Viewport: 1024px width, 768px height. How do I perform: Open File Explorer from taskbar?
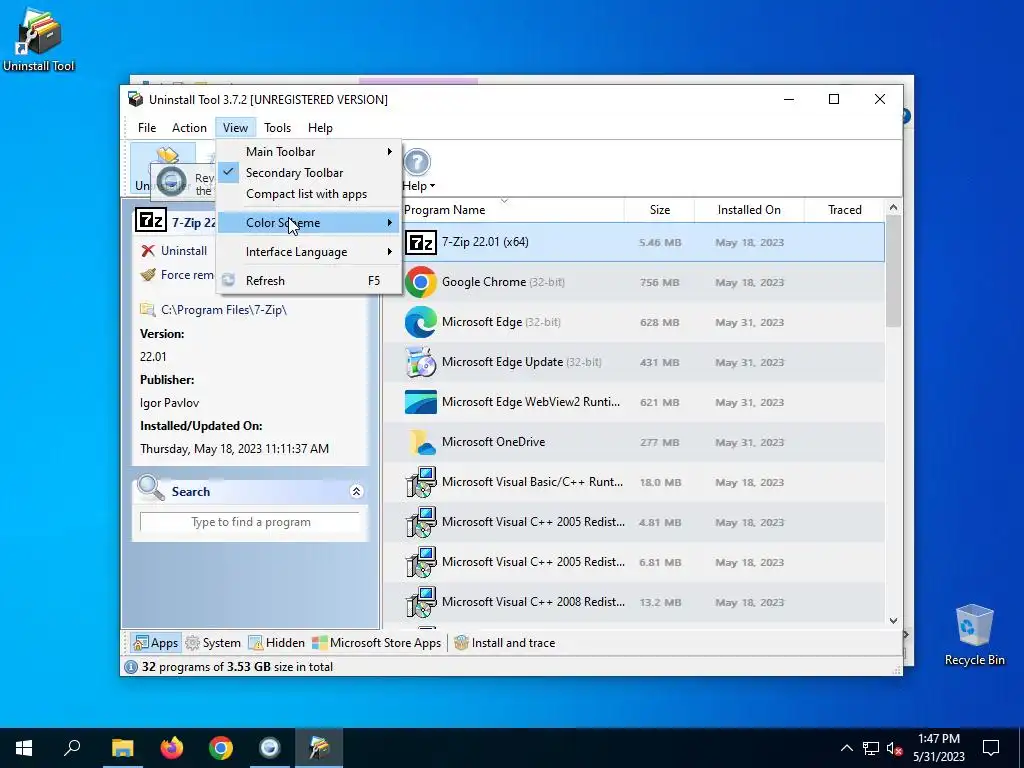(x=122, y=748)
